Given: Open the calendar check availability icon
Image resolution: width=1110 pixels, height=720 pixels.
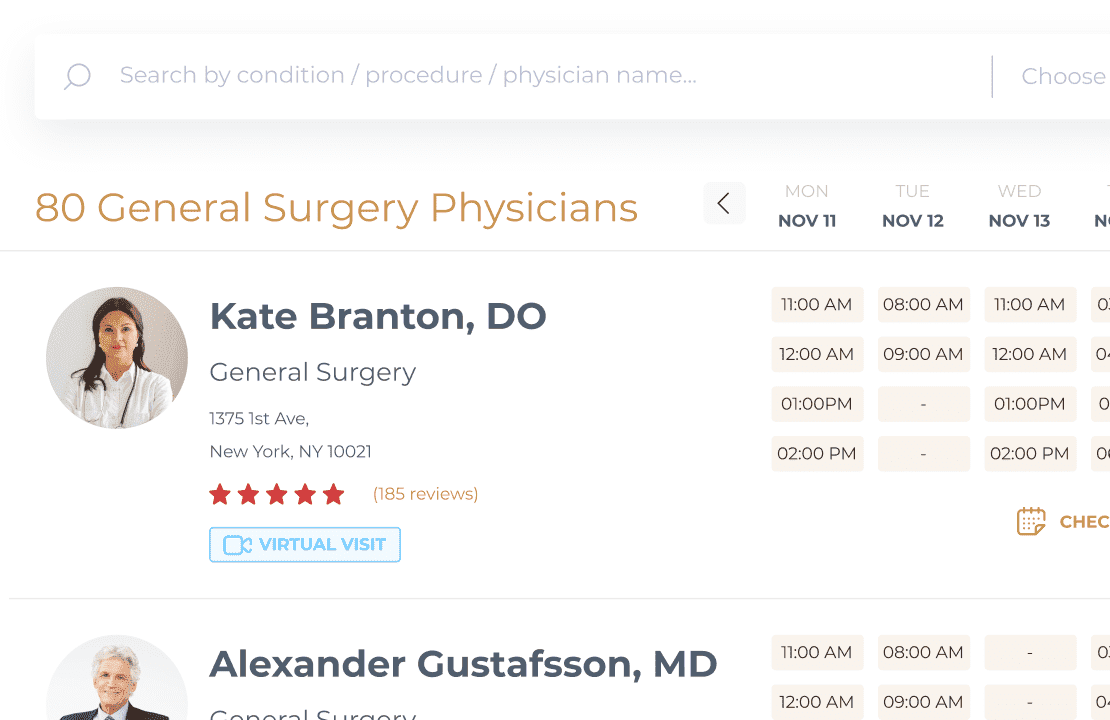Looking at the screenshot, I should [1031, 521].
